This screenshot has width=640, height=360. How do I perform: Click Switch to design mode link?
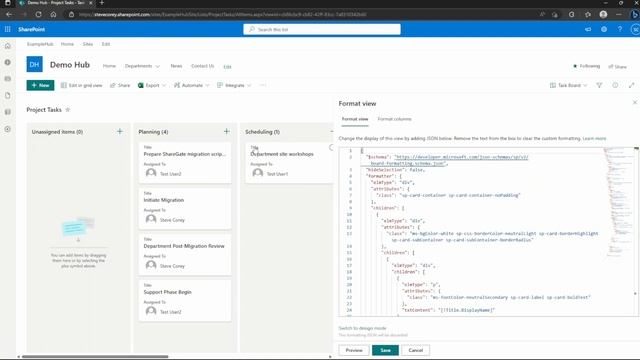pyautogui.click(x=362, y=328)
